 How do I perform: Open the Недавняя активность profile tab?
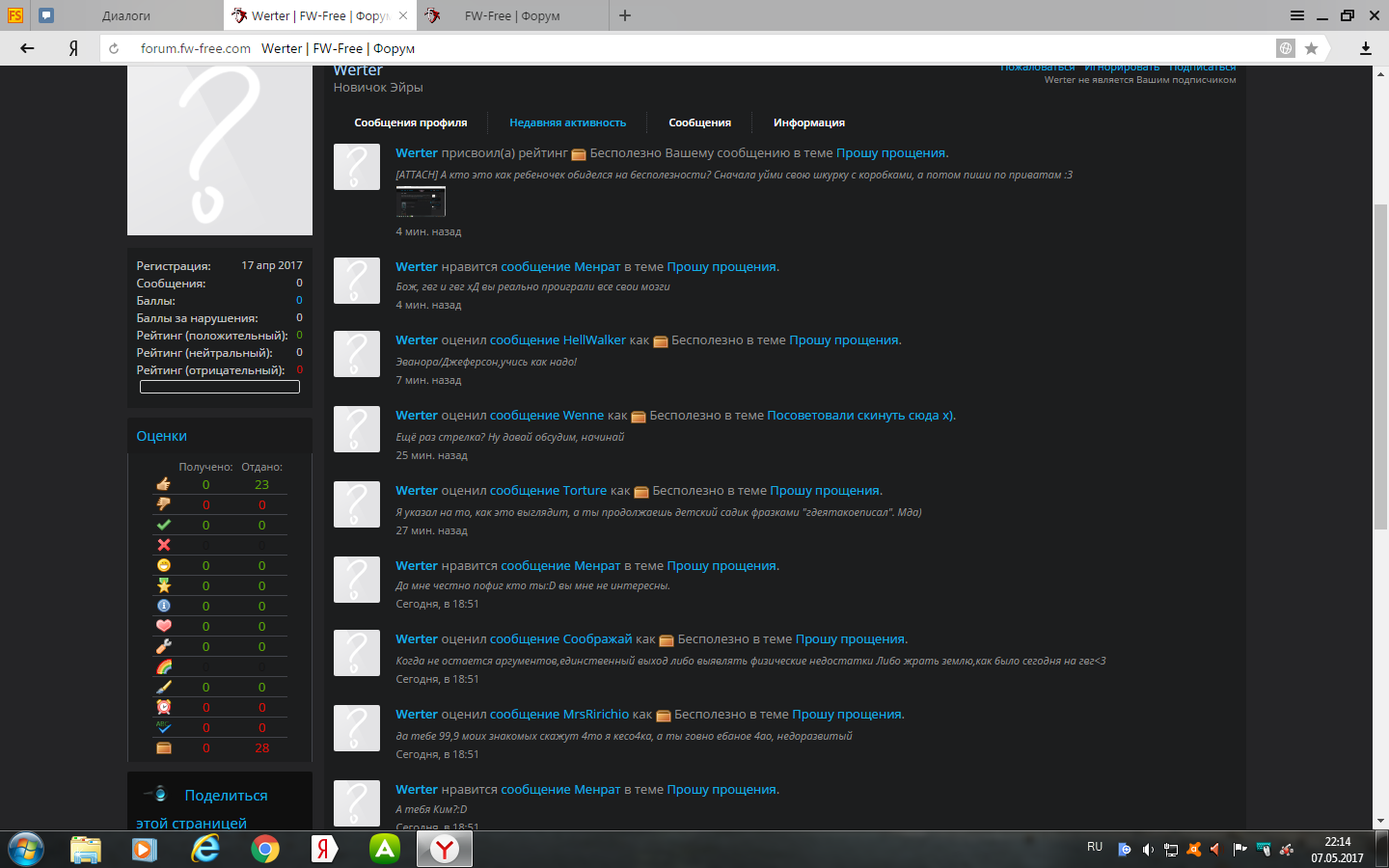(567, 122)
